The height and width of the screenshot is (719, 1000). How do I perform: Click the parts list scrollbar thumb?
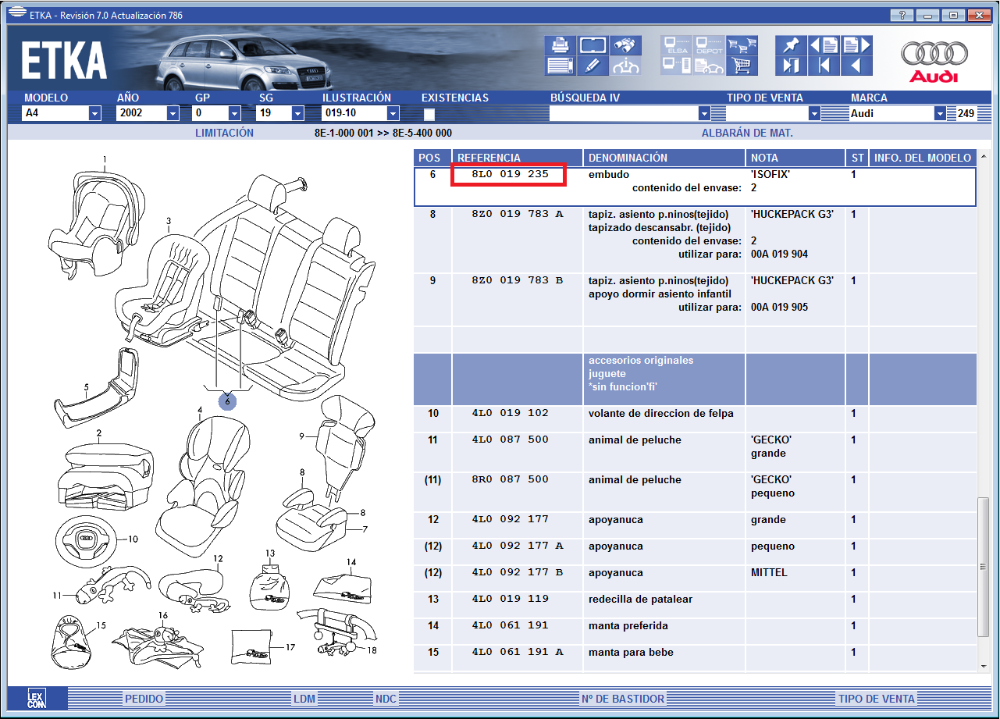(983, 567)
